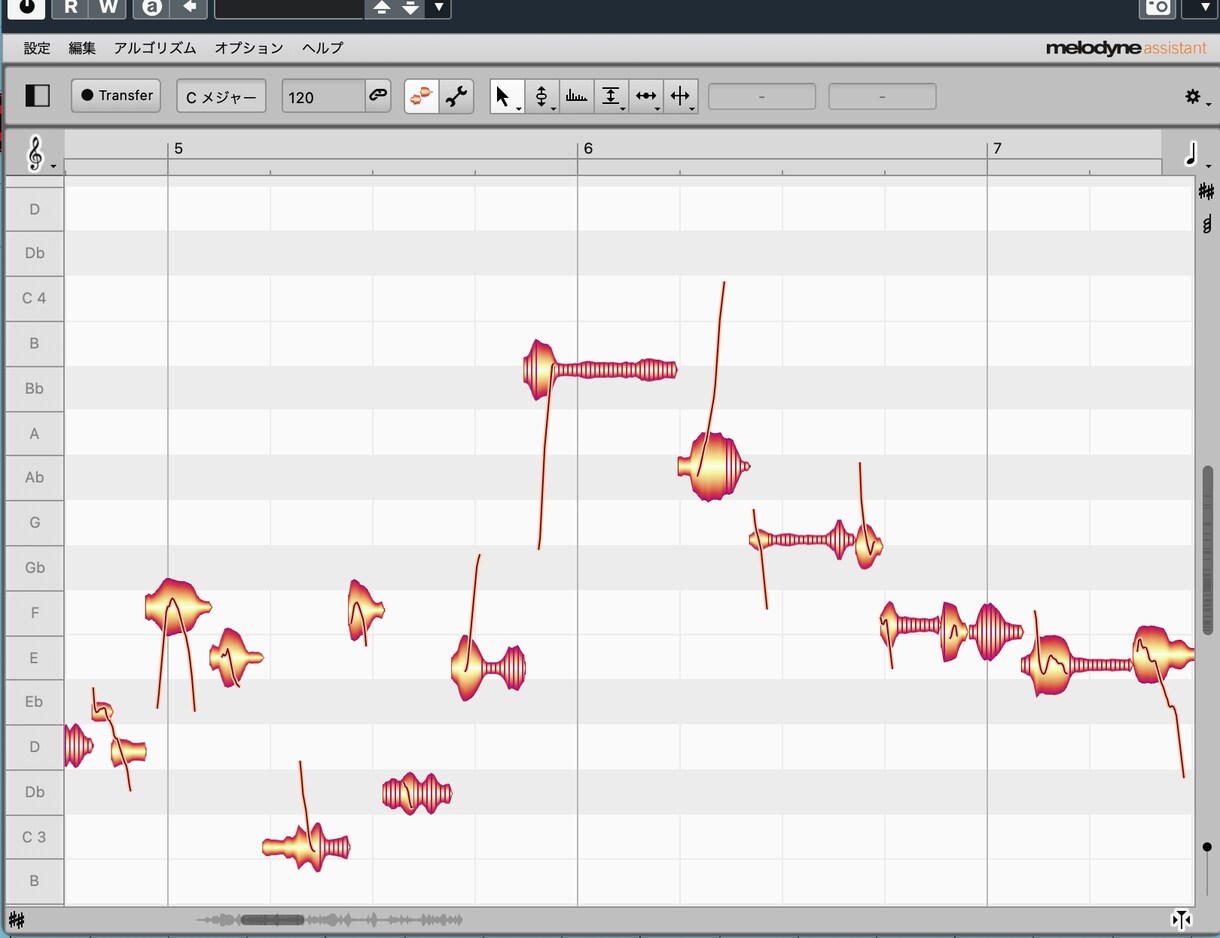Image resolution: width=1220 pixels, height=938 pixels.
Task: Click the top-right pitch grid hash icon
Action: tap(1207, 192)
